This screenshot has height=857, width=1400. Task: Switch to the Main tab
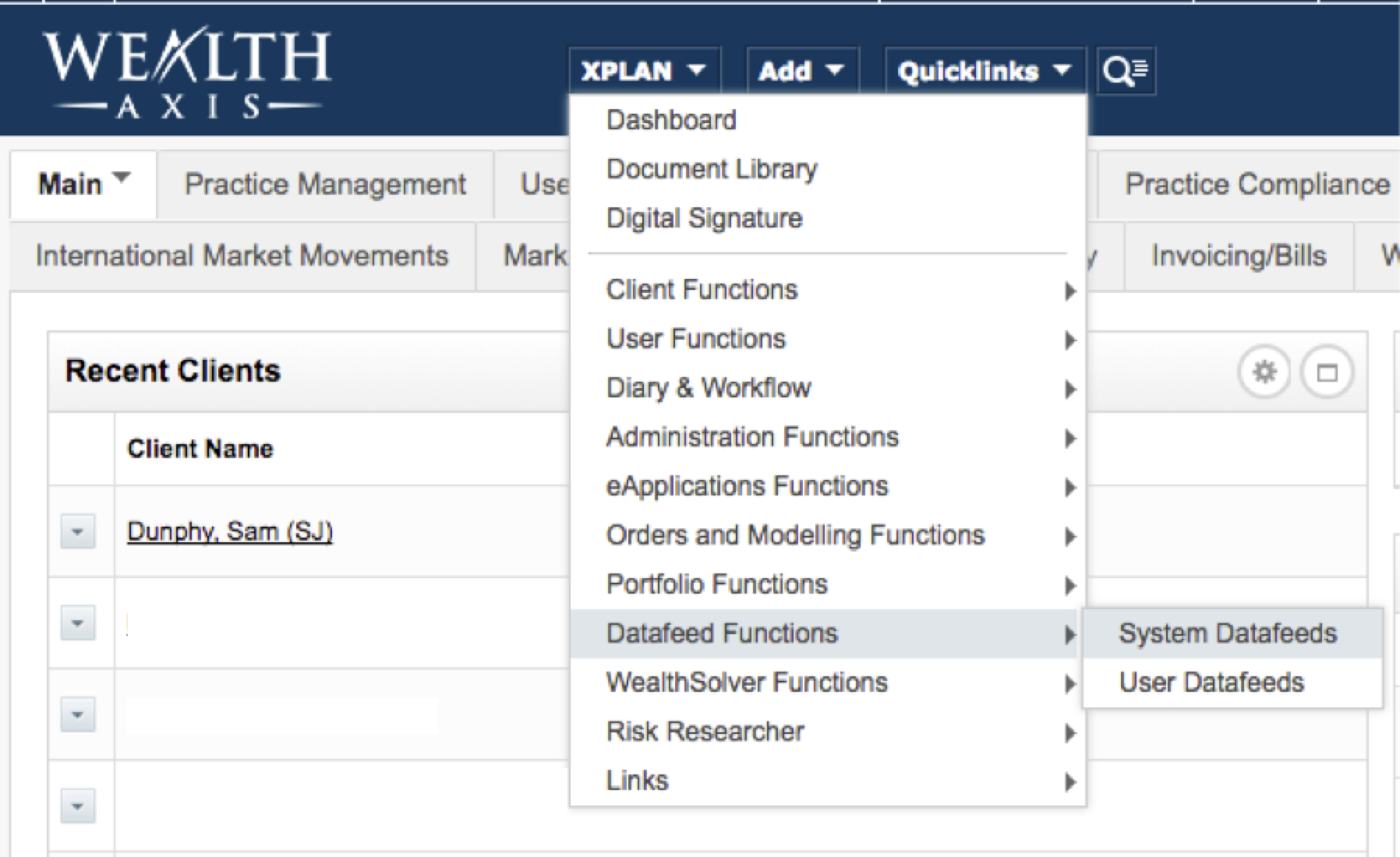[83, 185]
